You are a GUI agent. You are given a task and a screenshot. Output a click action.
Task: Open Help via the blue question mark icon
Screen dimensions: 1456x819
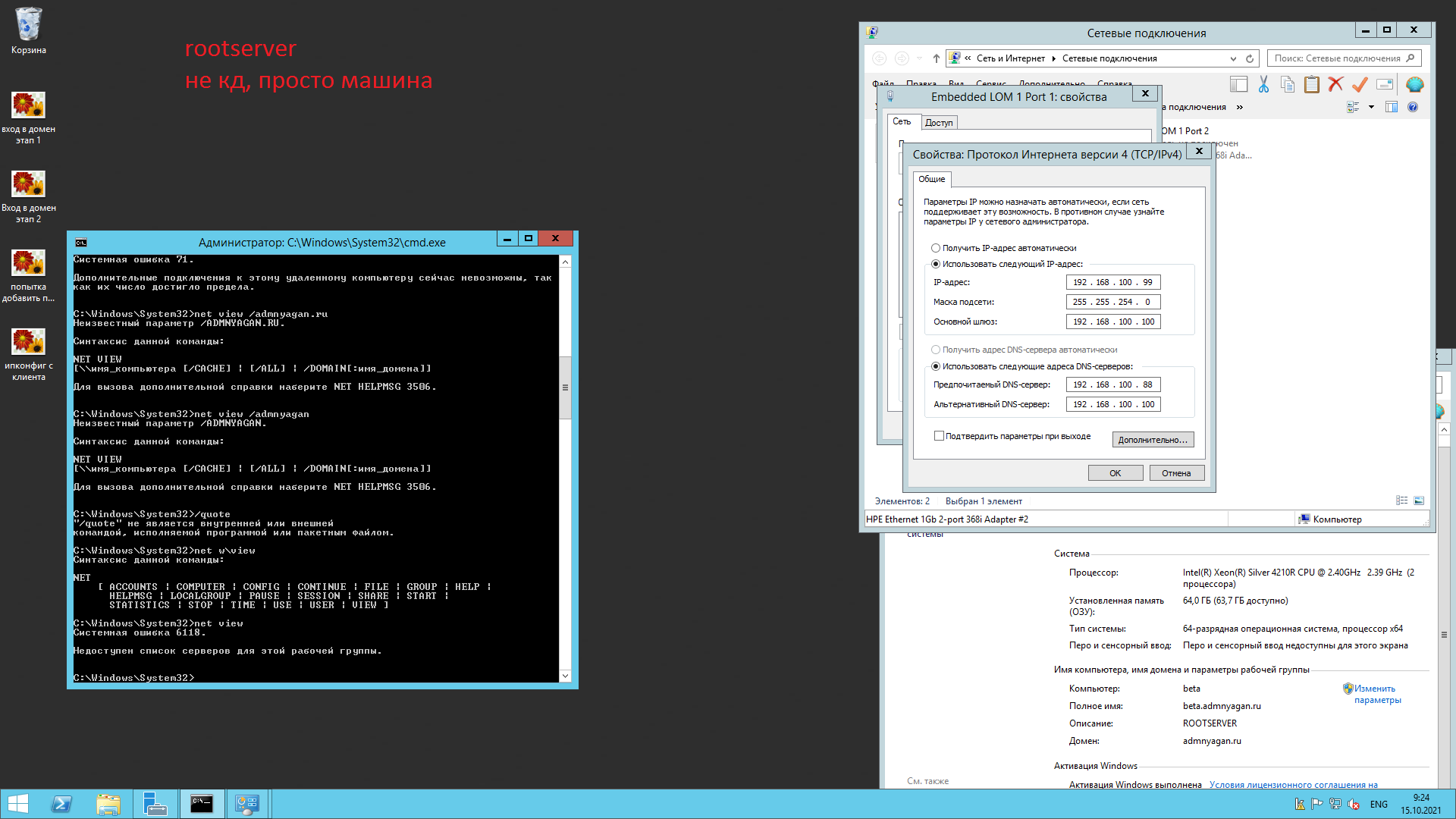[1413, 107]
